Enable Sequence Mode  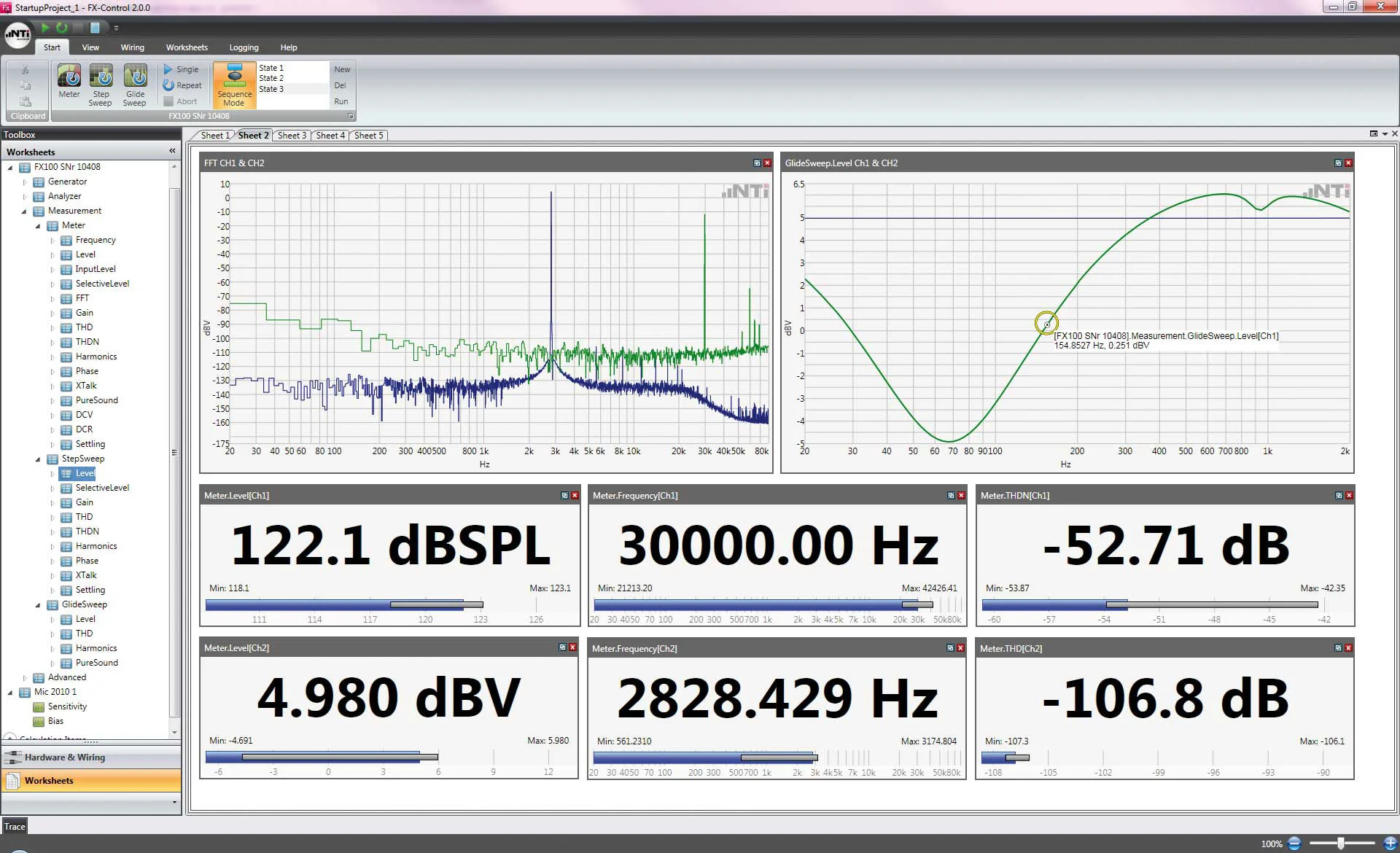click(x=234, y=84)
